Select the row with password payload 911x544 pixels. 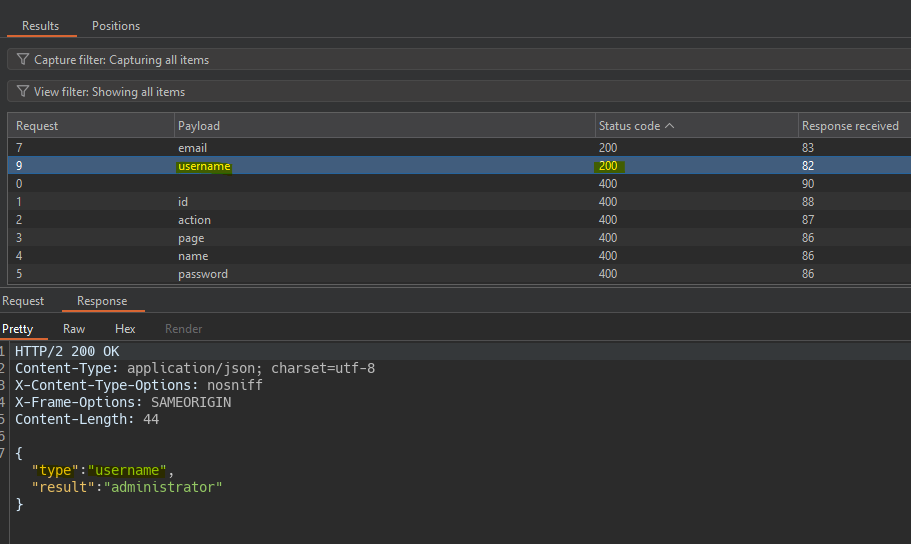tap(203, 274)
